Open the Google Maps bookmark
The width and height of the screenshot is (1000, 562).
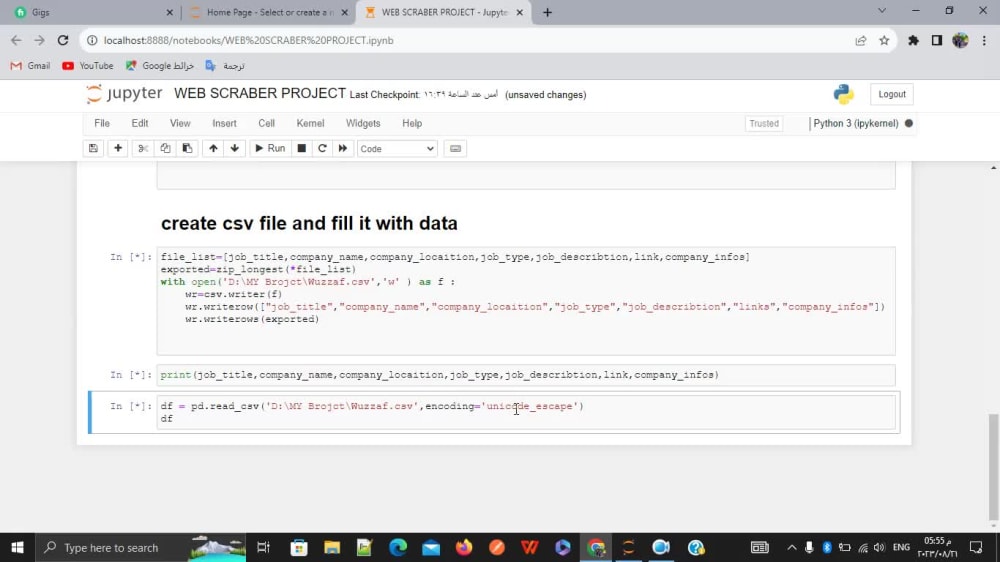(x=159, y=66)
